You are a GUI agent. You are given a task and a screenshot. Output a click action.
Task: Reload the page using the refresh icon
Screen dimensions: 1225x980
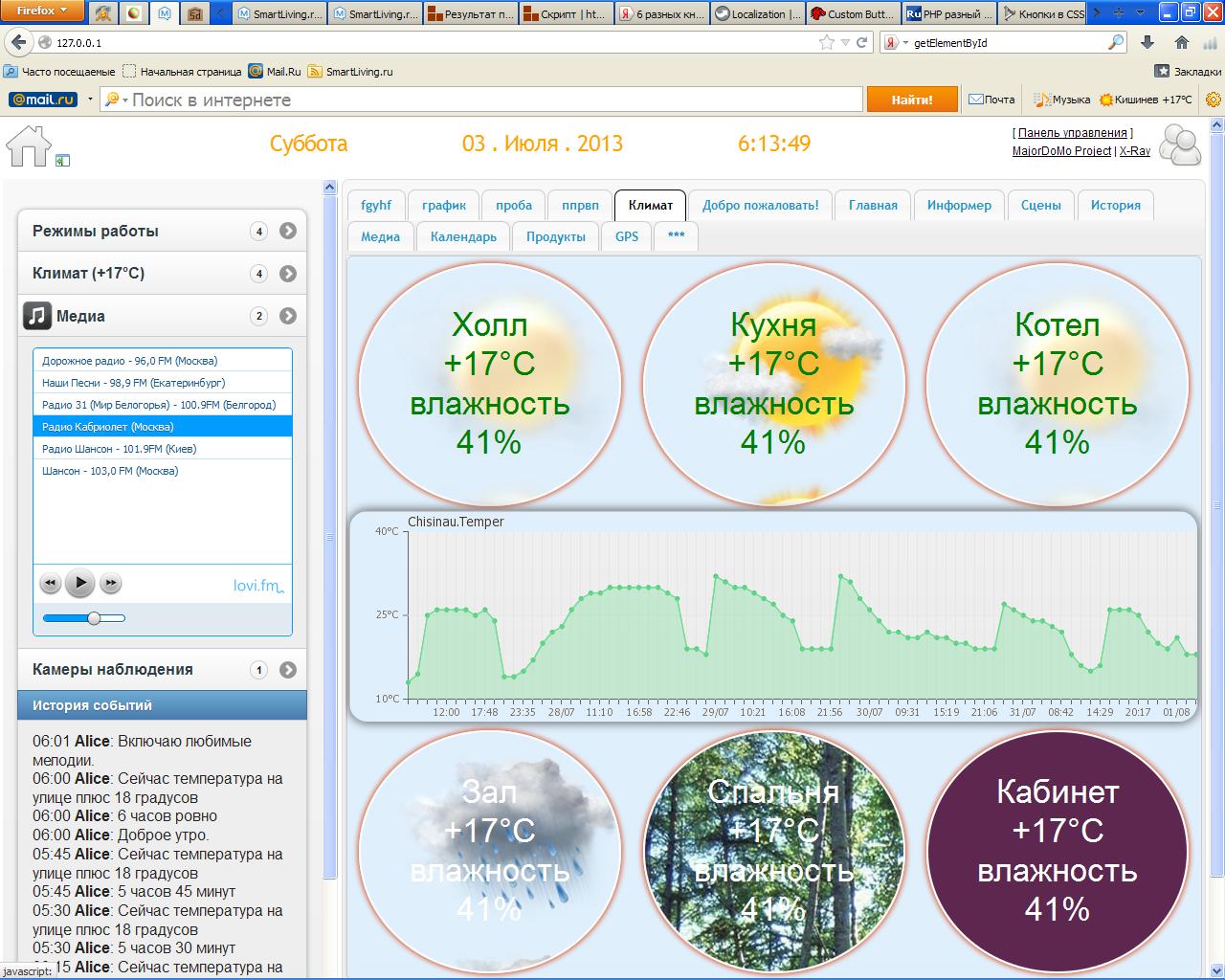click(x=861, y=43)
